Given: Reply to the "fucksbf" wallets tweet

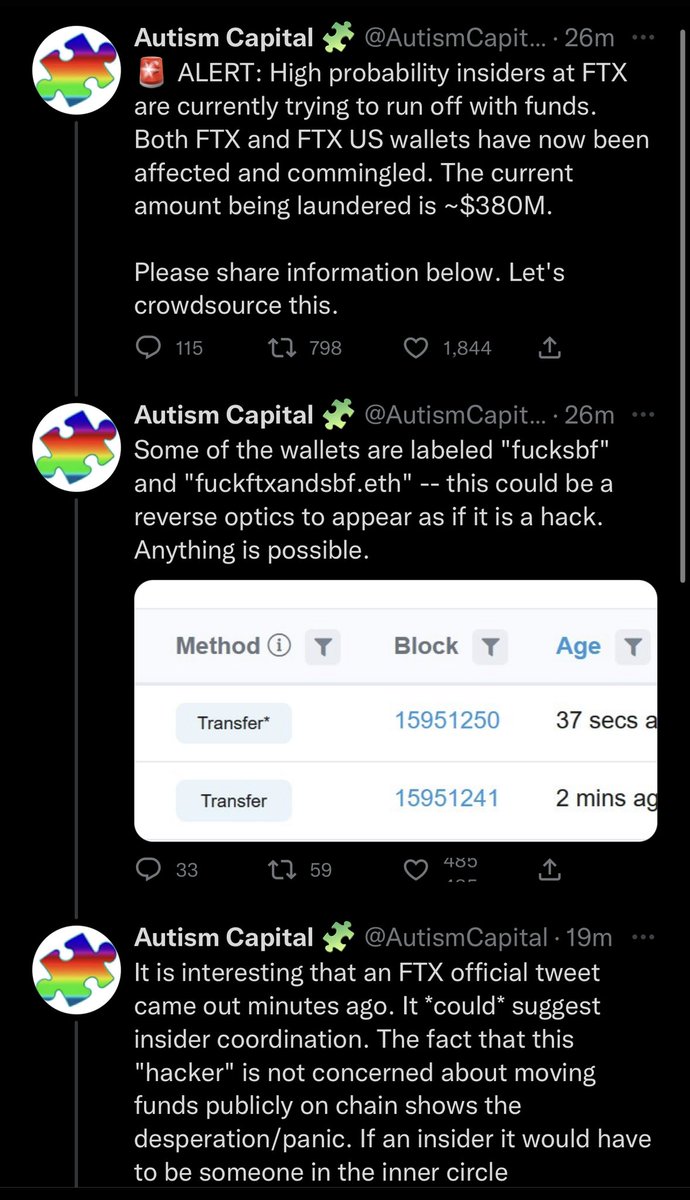Looking at the screenshot, I should [x=148, y=870].
